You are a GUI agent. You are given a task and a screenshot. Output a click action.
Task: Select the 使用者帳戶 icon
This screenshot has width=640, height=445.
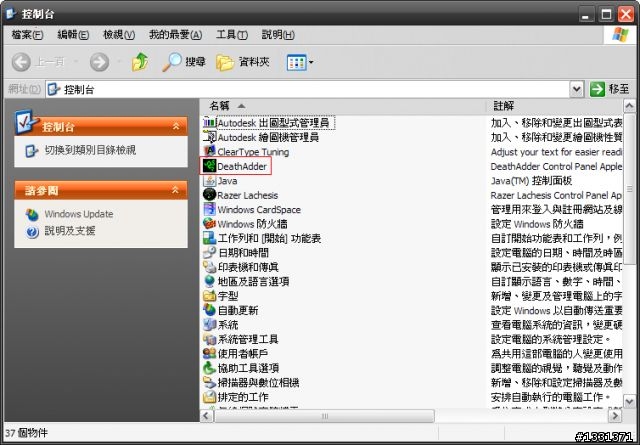(209, 354)
